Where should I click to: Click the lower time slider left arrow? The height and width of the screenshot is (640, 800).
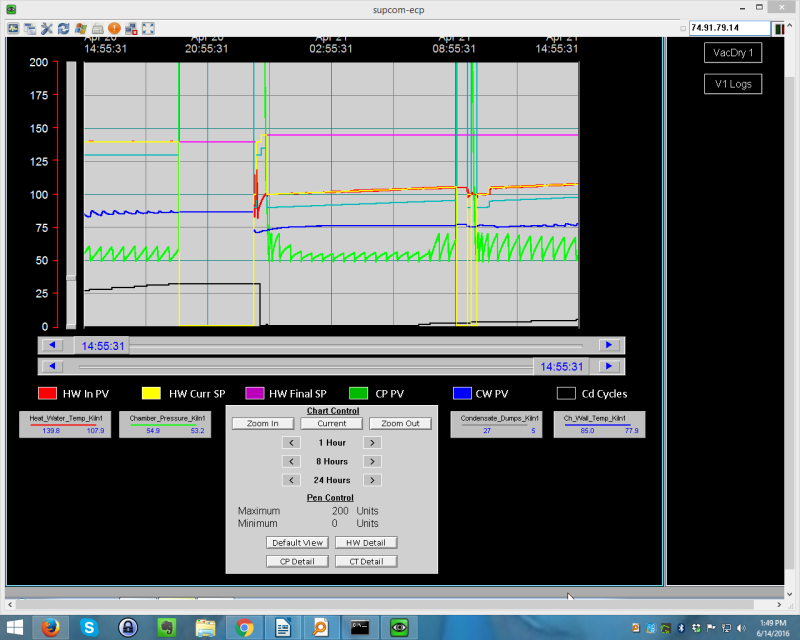[52, 366]
